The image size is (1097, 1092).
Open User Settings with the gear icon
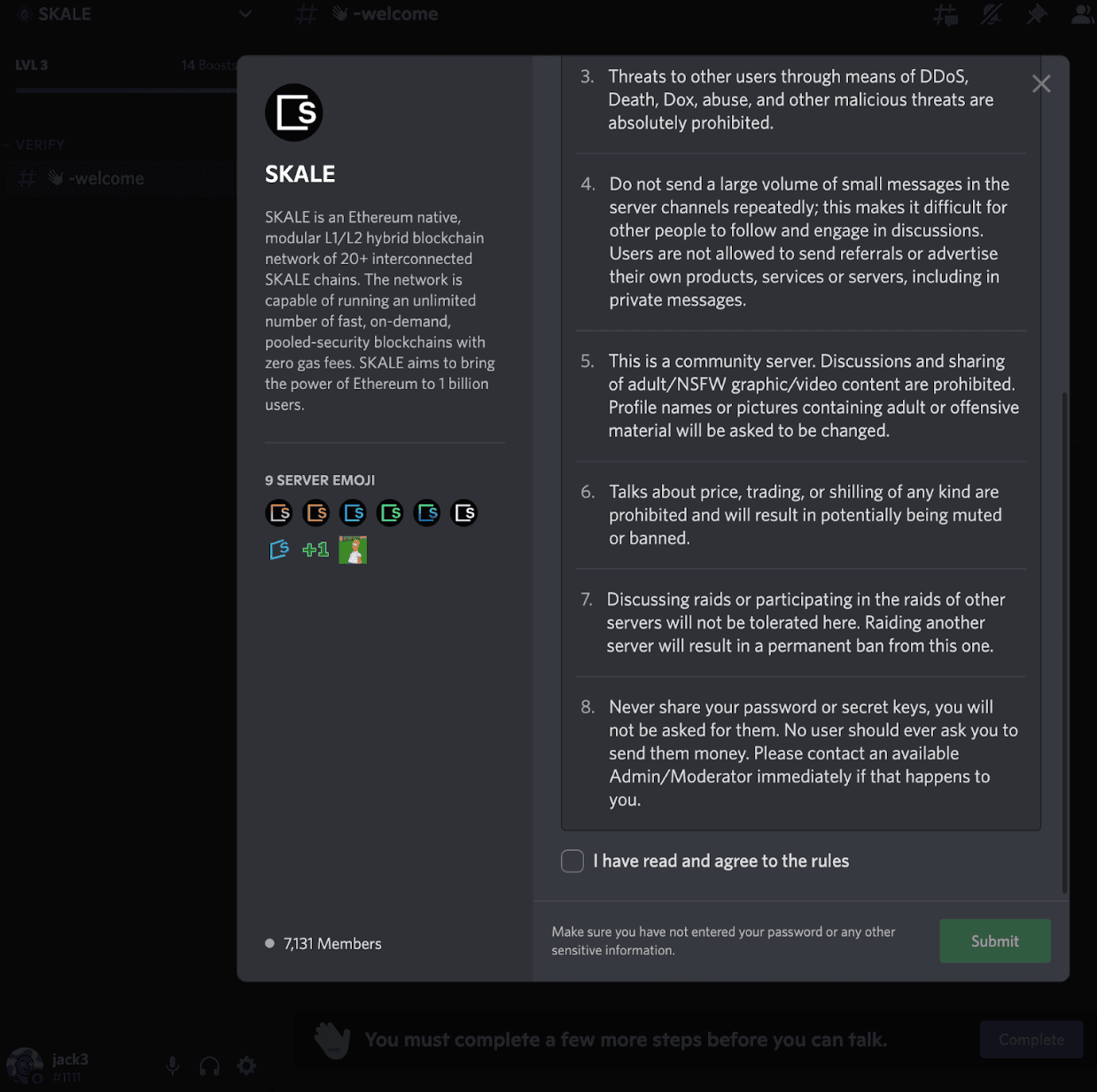tap(246, 1065)
